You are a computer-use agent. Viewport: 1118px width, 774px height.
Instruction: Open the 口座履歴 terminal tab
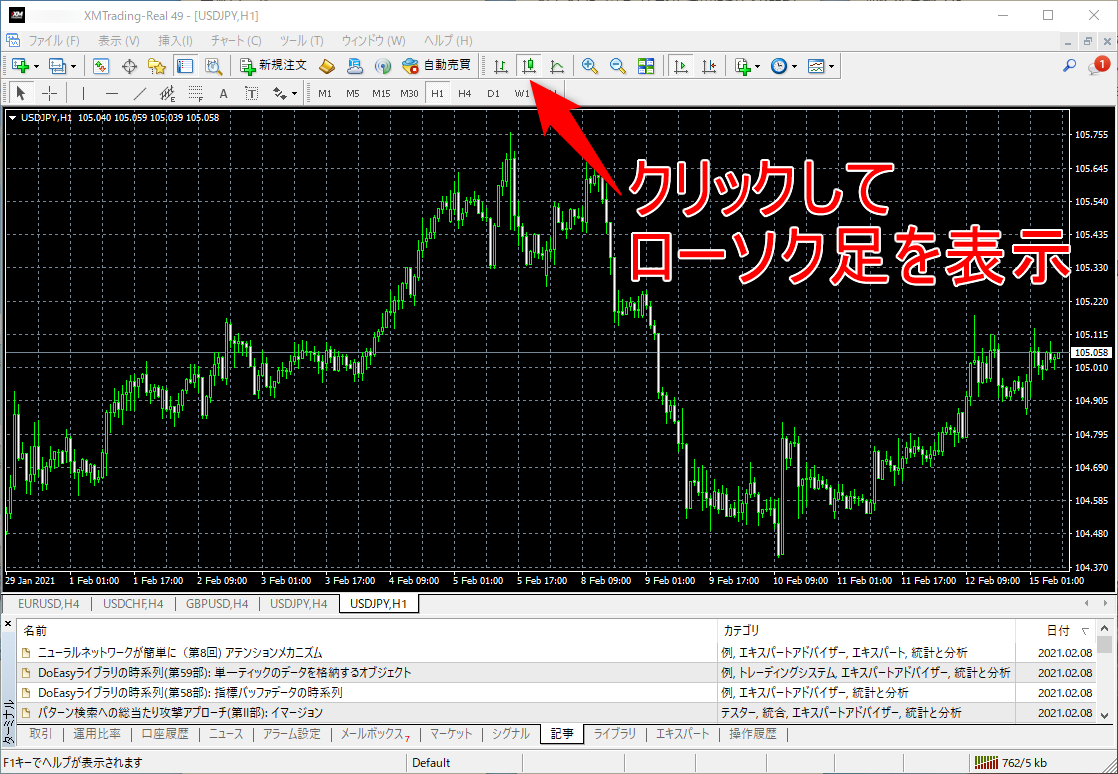tap(165, 733)
